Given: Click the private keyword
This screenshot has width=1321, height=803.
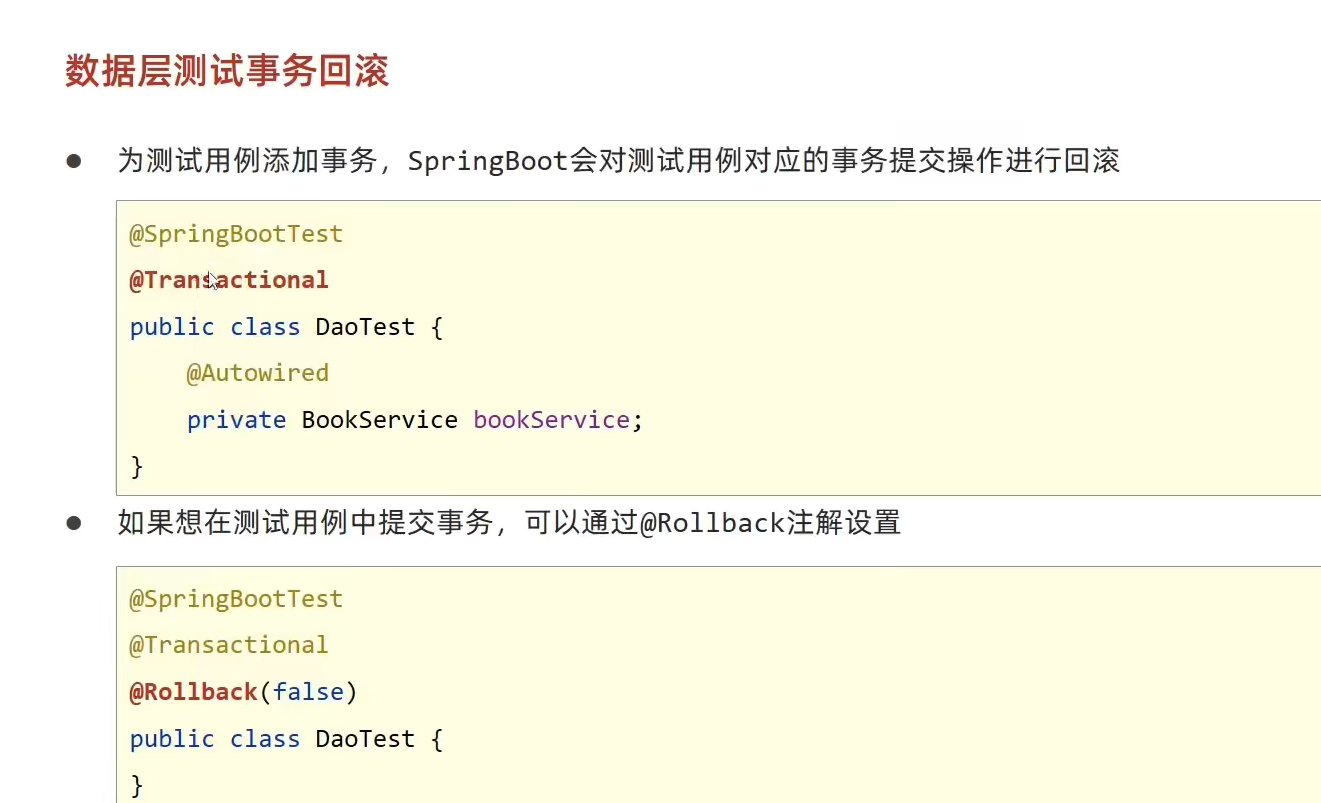Looking at the screenshot, I should coord(236,420).
